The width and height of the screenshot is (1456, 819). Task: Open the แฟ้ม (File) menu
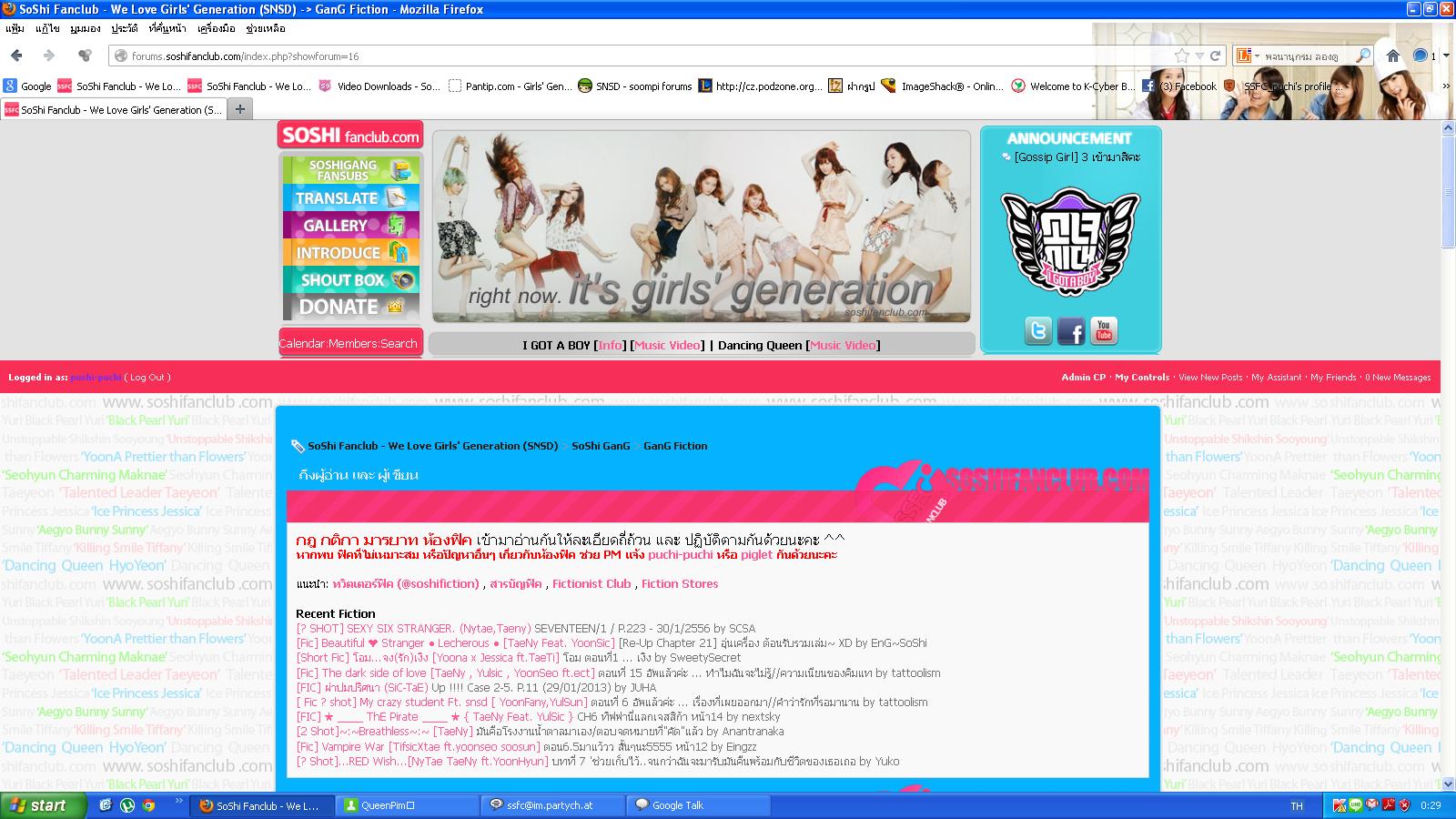click(x=15, y=28)
